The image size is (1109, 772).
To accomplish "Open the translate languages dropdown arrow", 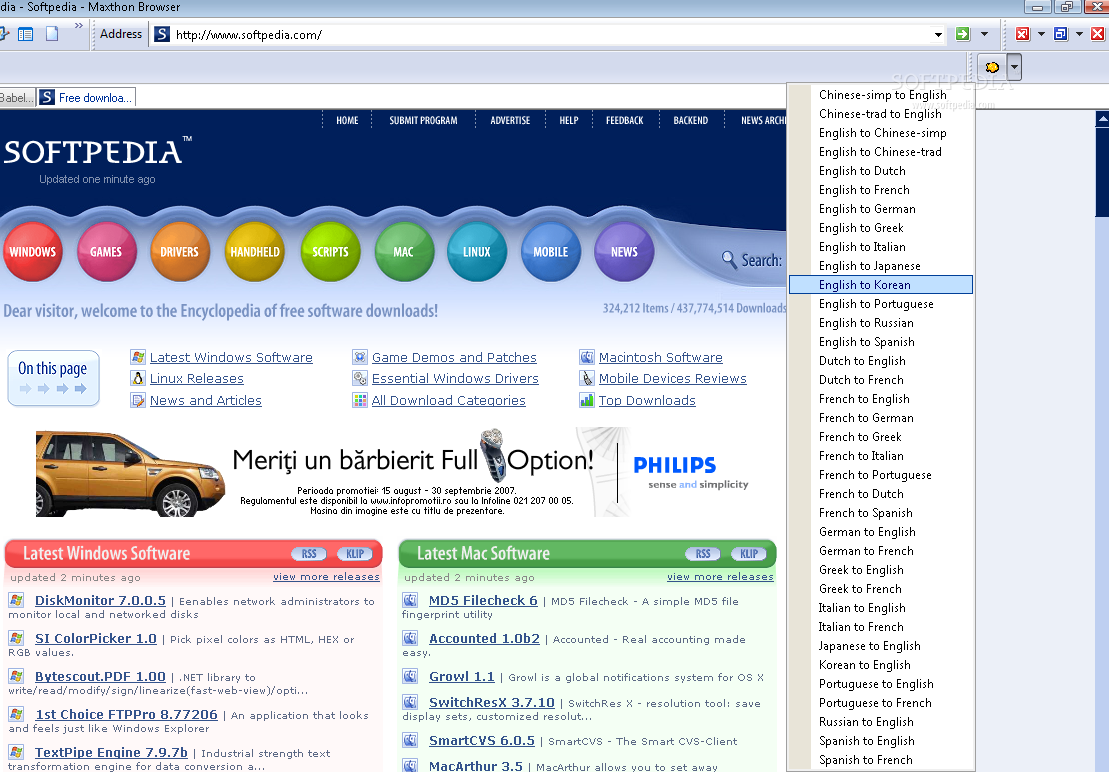I will tap(1014, 68).
